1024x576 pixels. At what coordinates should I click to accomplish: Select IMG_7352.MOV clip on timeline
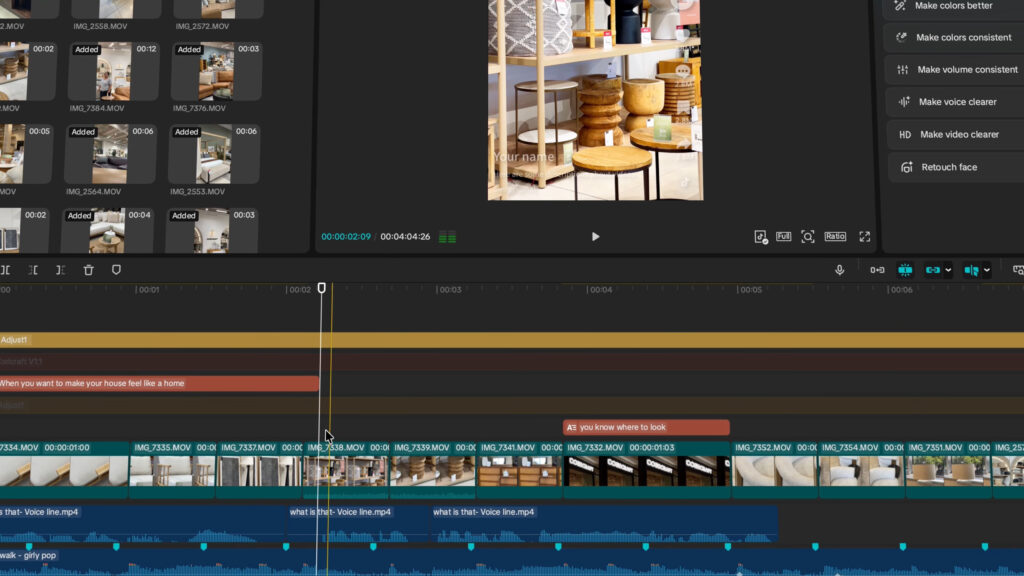coord(775,470)
